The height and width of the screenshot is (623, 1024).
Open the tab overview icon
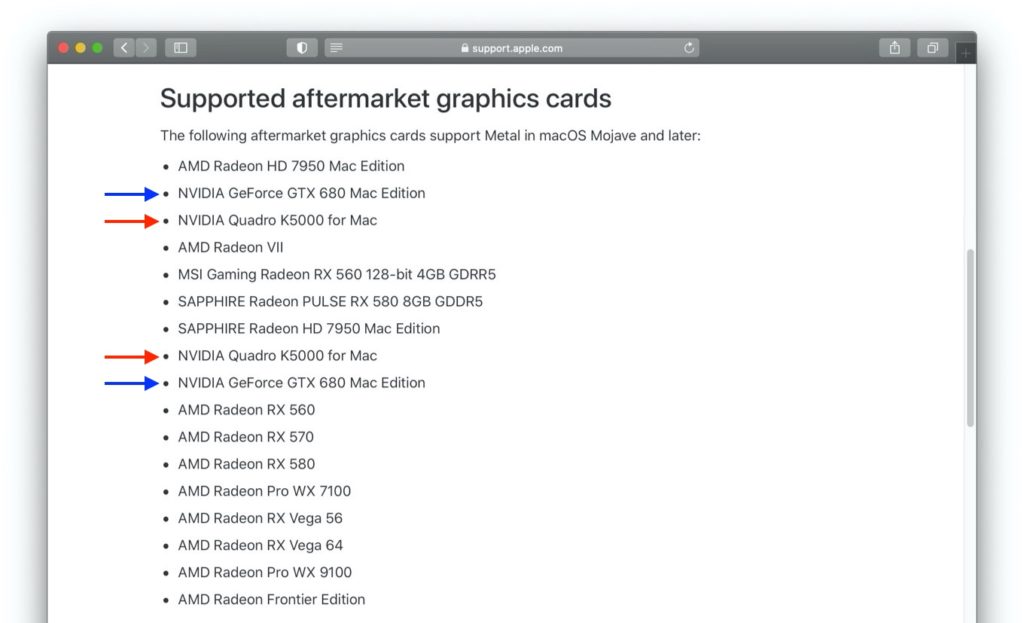coord(931,47)
